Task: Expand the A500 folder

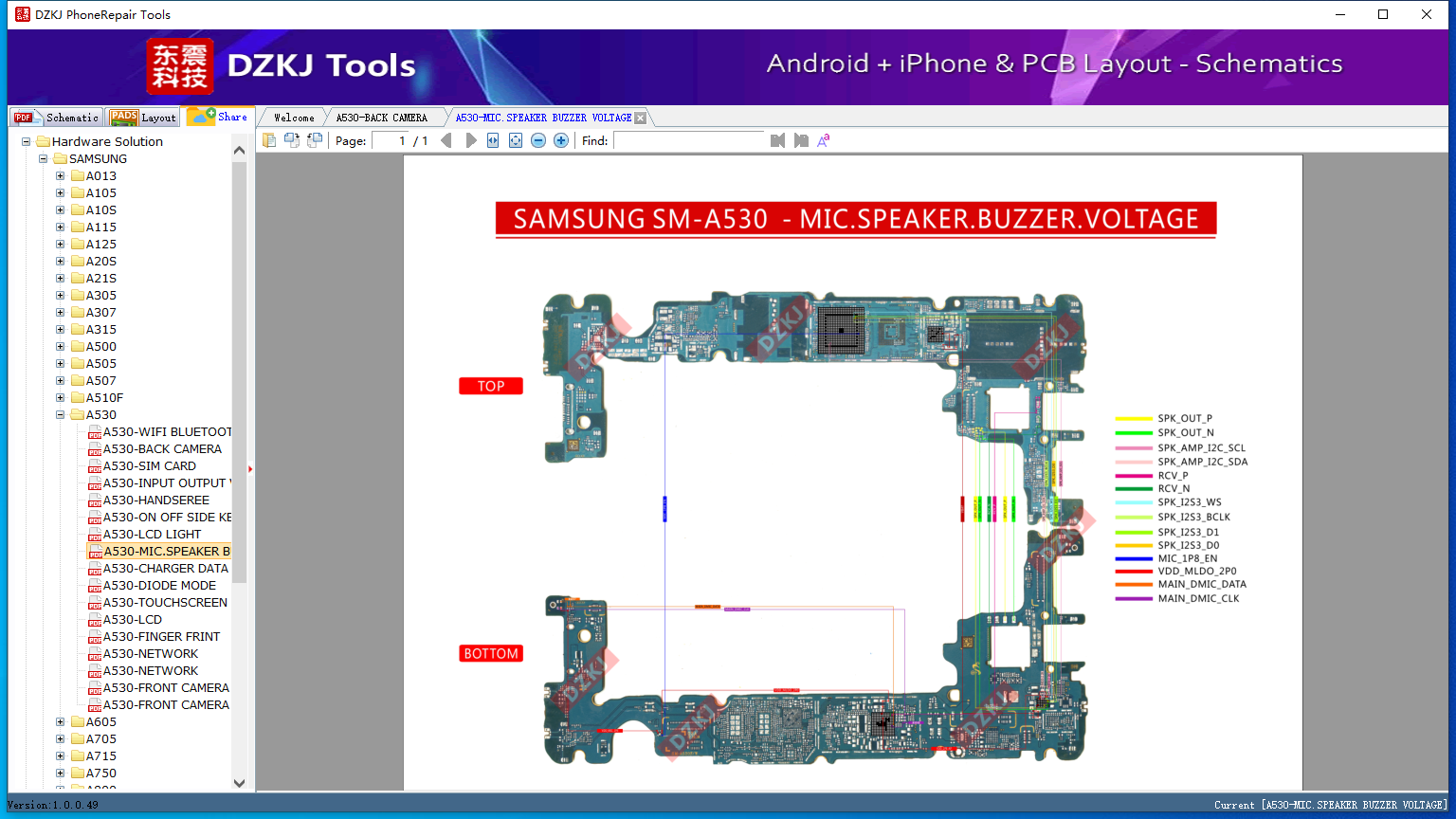Action: coord(61,347)
